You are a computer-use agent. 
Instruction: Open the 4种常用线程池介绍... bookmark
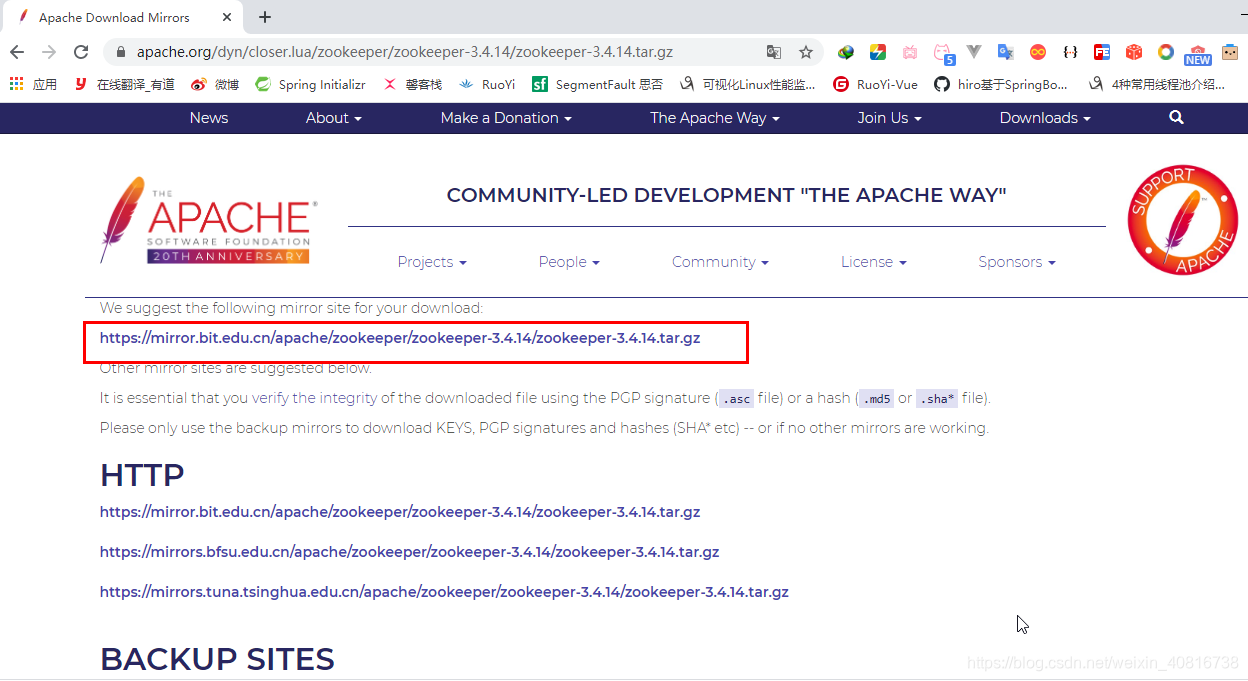(1157, 85)
